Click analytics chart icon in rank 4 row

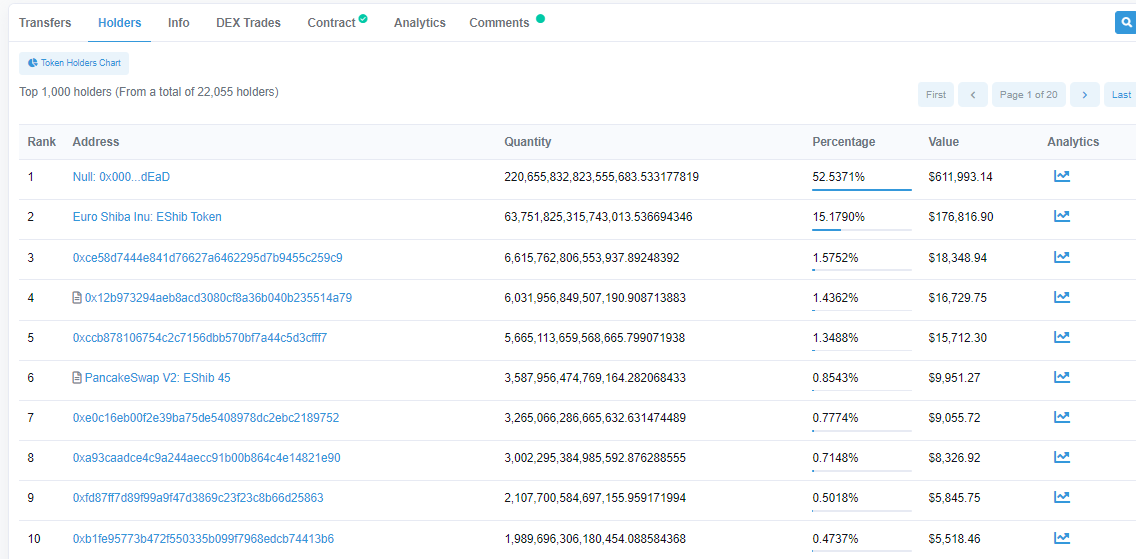coord(1061,297)
